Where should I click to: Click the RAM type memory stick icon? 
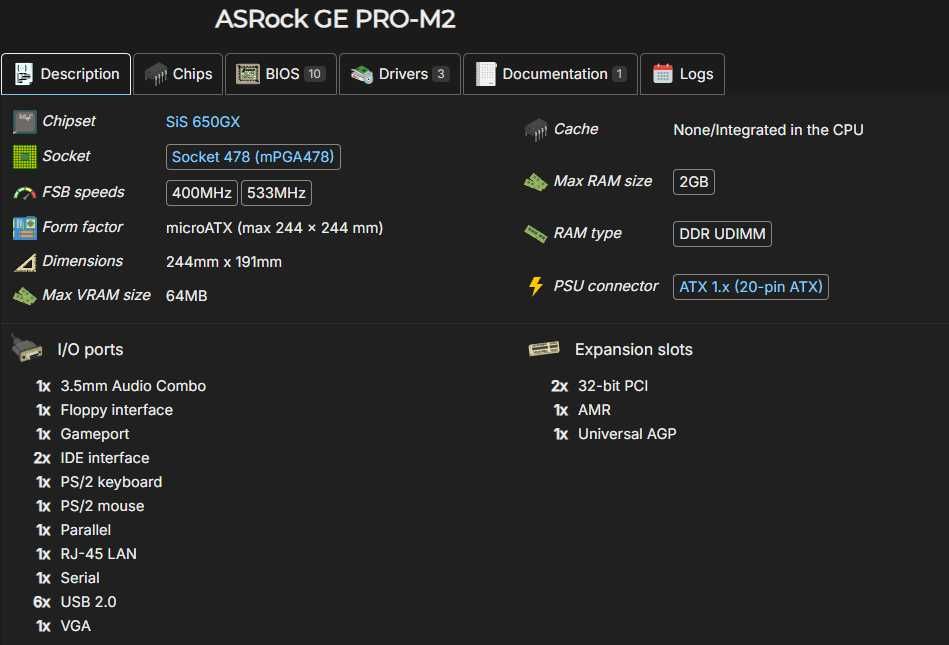tap(536, 234)
